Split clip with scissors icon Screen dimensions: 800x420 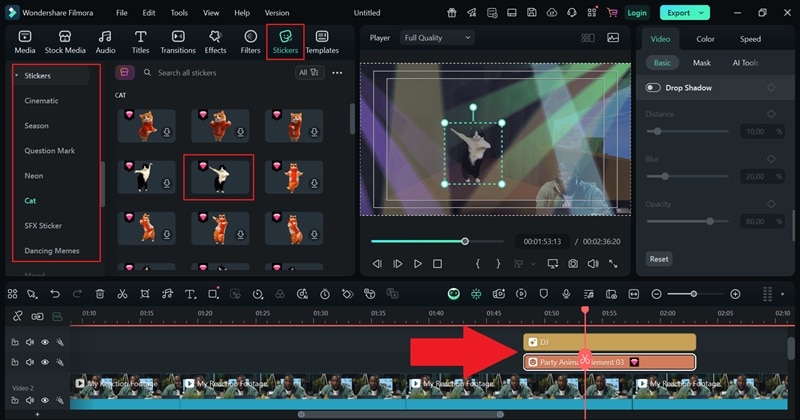pyautogui.click(x=122, y=293)
